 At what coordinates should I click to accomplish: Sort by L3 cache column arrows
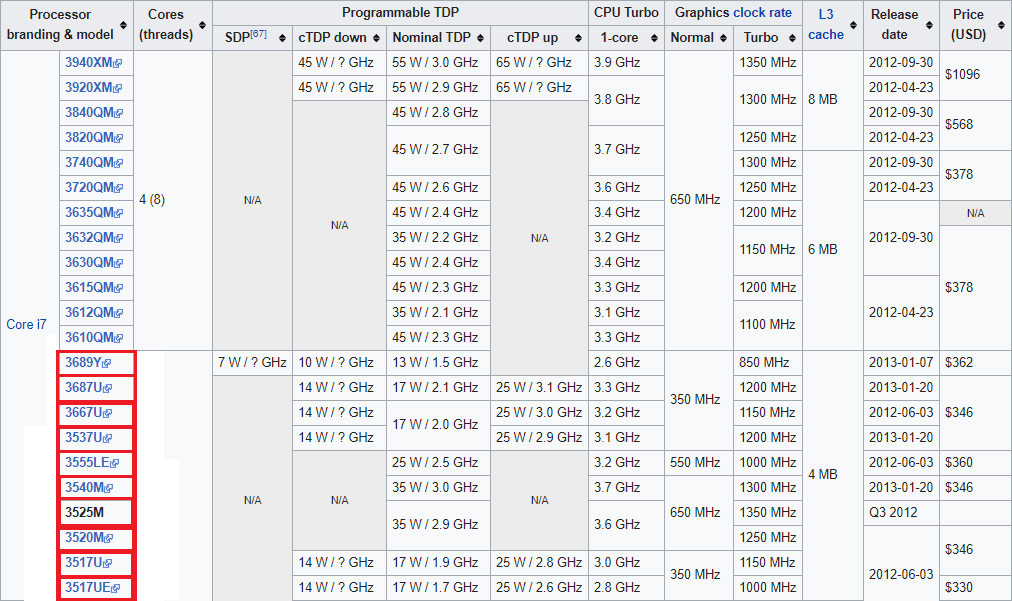click(853, 25)
